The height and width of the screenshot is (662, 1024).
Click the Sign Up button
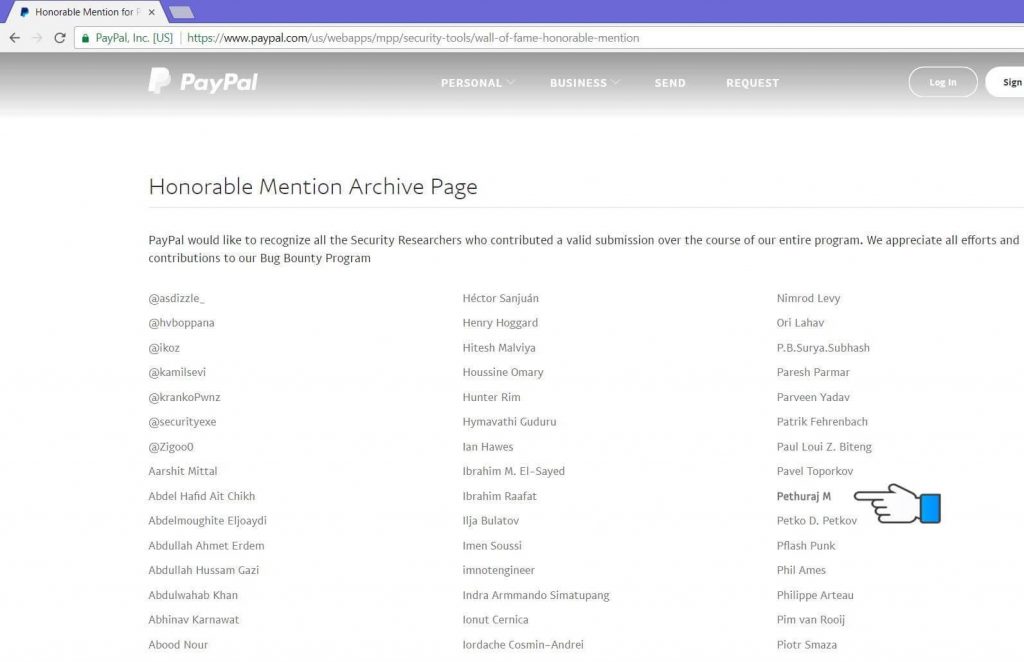(1006, 82)
